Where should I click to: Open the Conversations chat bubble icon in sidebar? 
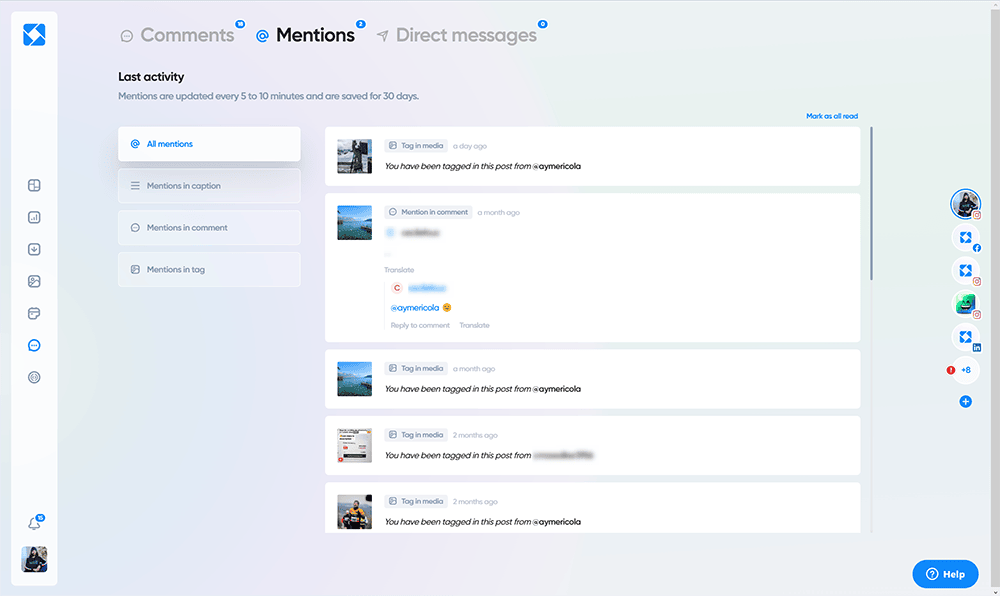33,345
